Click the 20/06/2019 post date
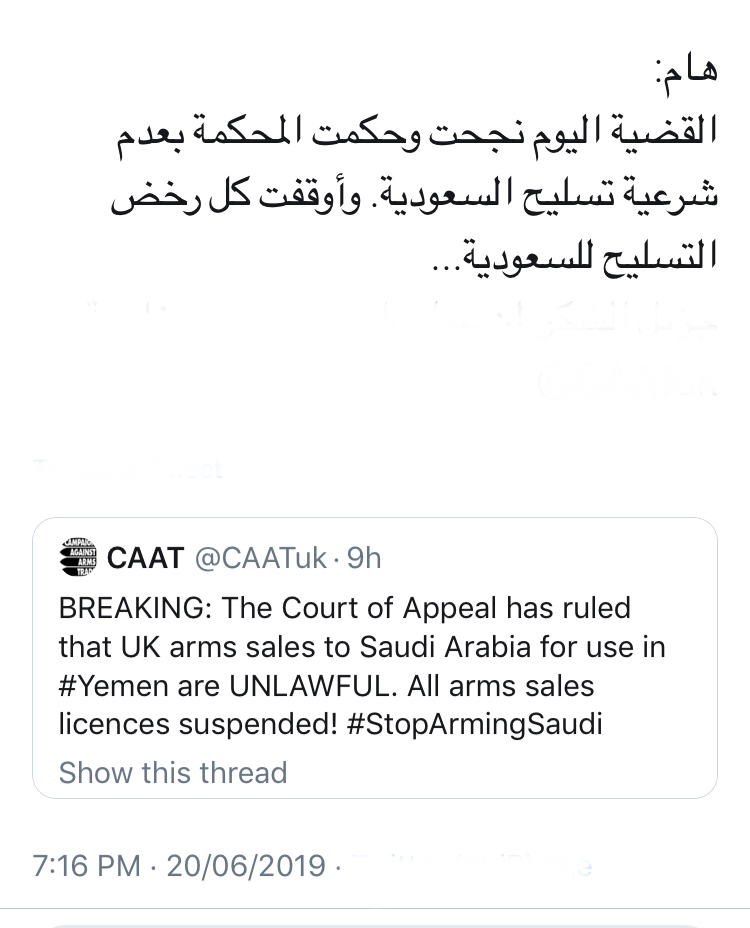 (x=246, y=865)
